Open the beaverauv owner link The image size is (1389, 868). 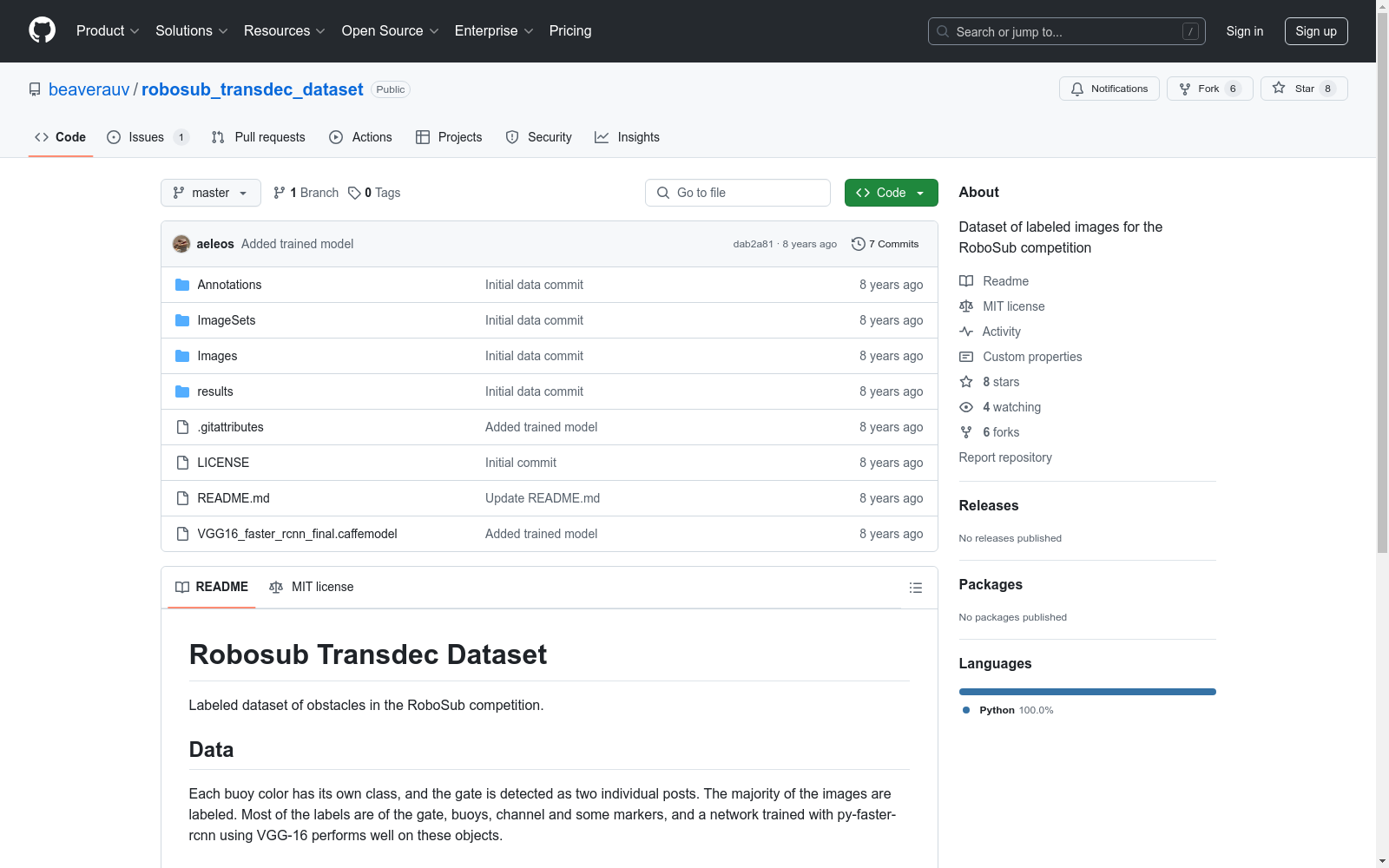[x=89, y=89]
